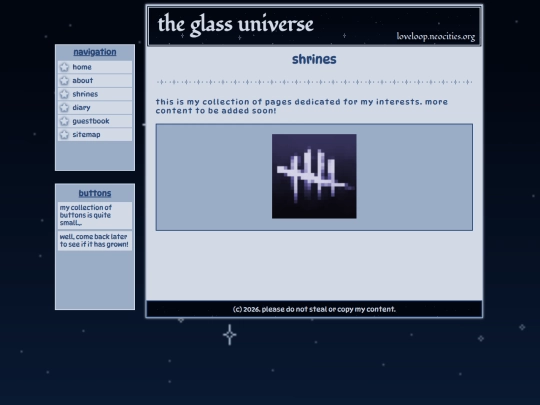Click the (c) 2026 copyright footer text
The height and width of the screenshot is (405, 540).
pos(314,309)
